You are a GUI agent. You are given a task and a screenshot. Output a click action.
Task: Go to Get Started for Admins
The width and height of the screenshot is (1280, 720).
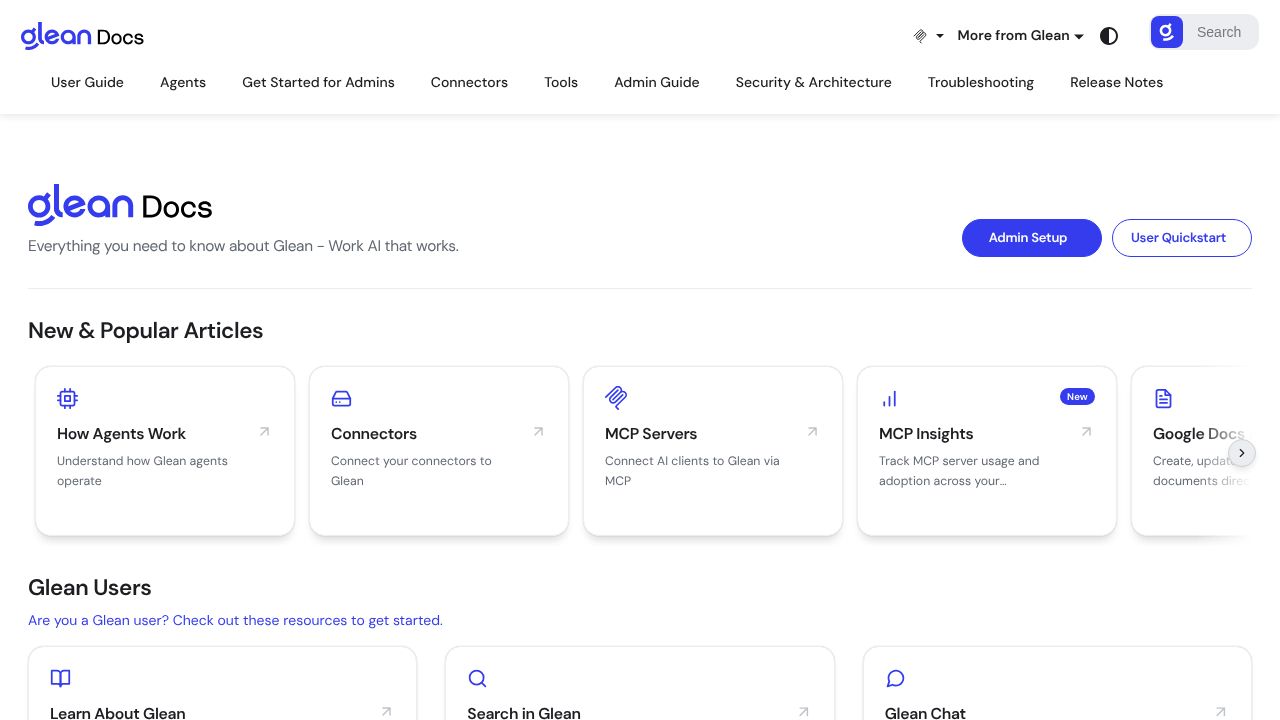pos(318,82)
